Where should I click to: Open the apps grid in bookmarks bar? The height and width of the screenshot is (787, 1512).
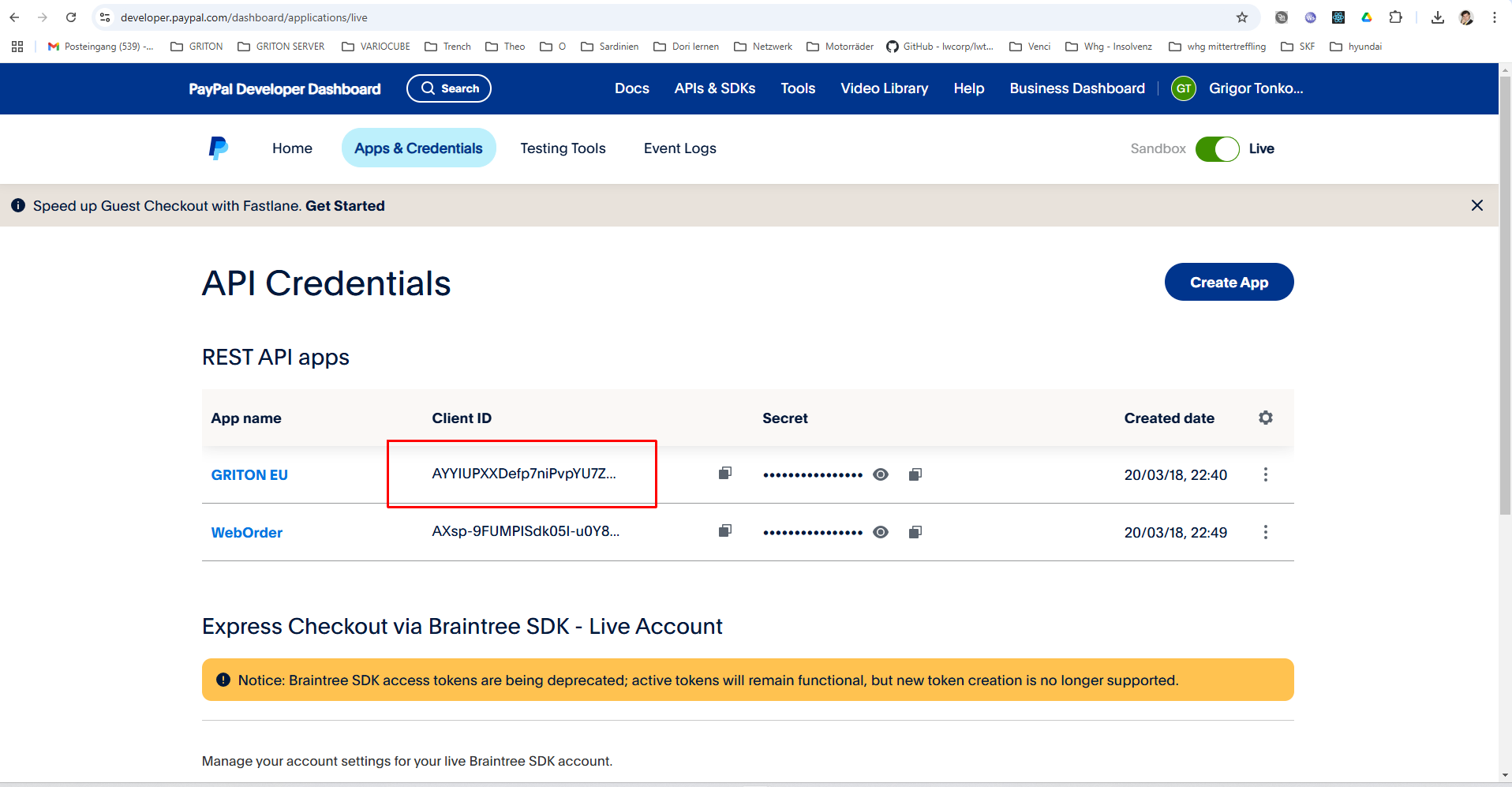click(17, 47)
